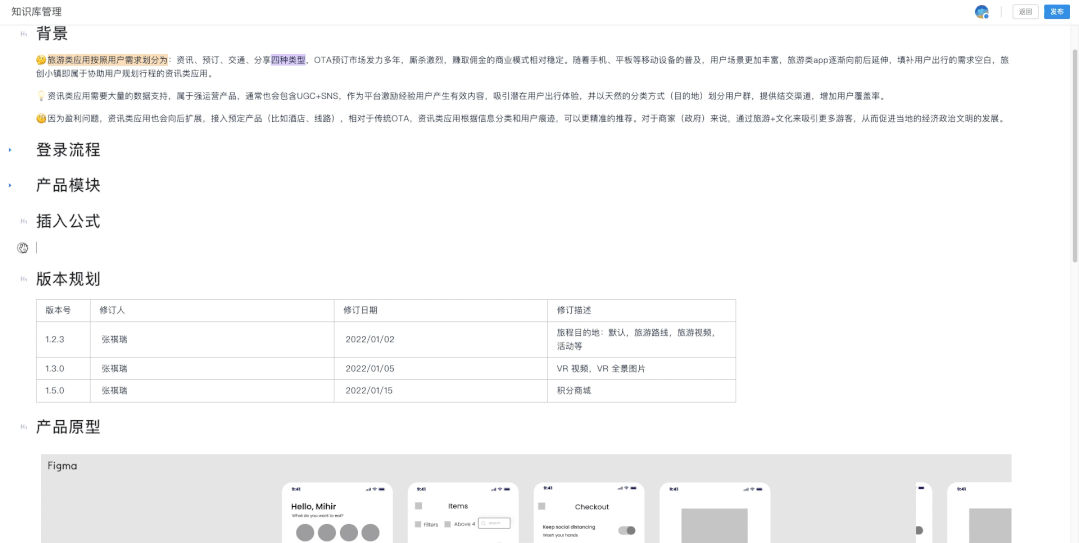Click the H1 marker beside 背景 heading
1079x543 pixels.
click(x=24, y=34)
